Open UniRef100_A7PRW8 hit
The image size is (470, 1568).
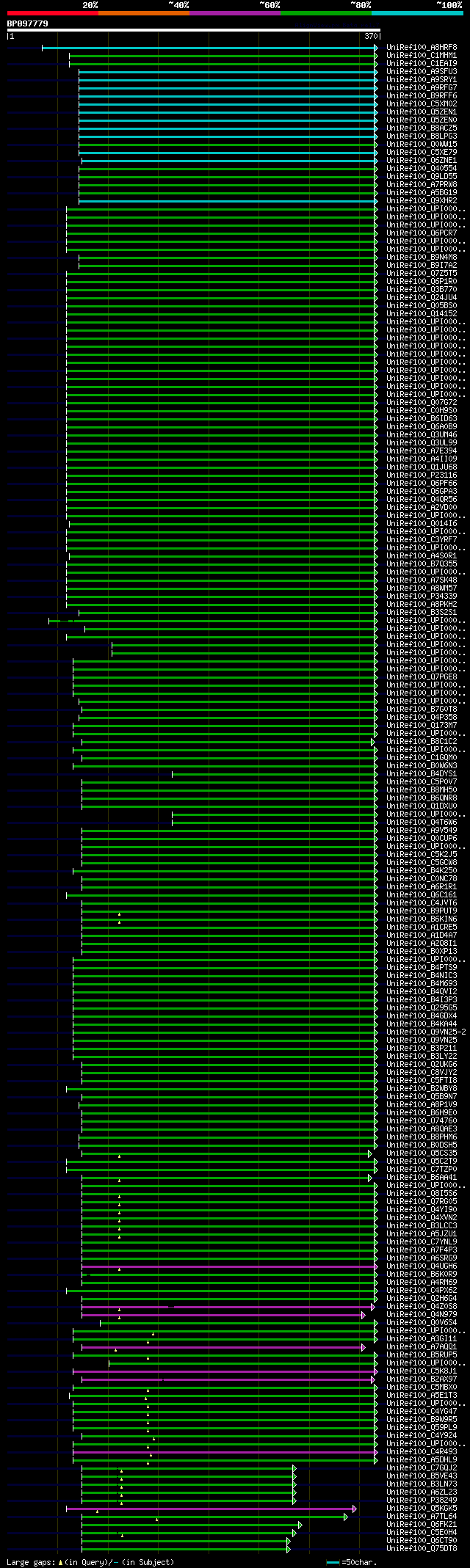[x=422, y=185]
